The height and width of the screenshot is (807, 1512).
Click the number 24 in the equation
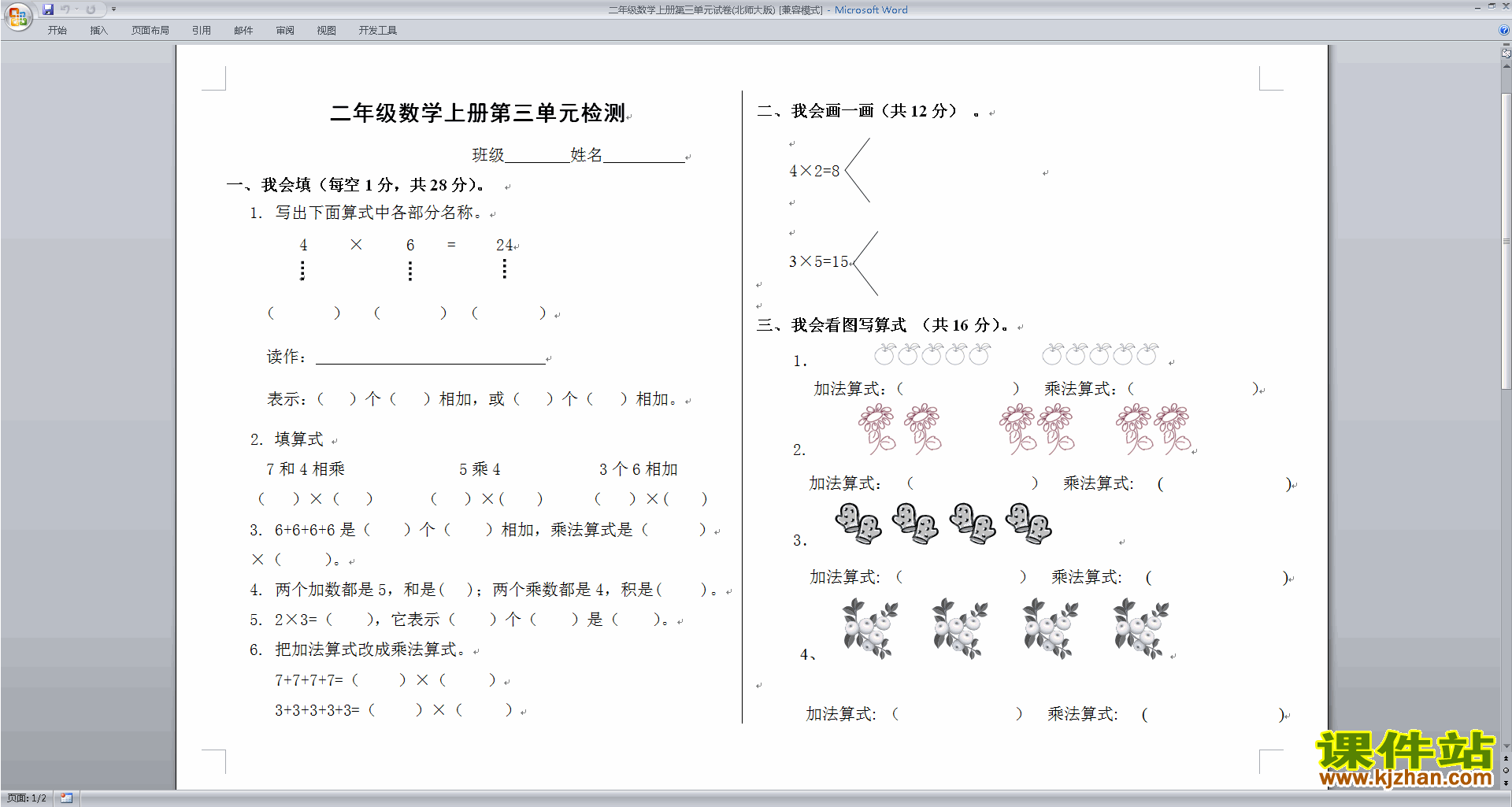[x=504, y=245]
